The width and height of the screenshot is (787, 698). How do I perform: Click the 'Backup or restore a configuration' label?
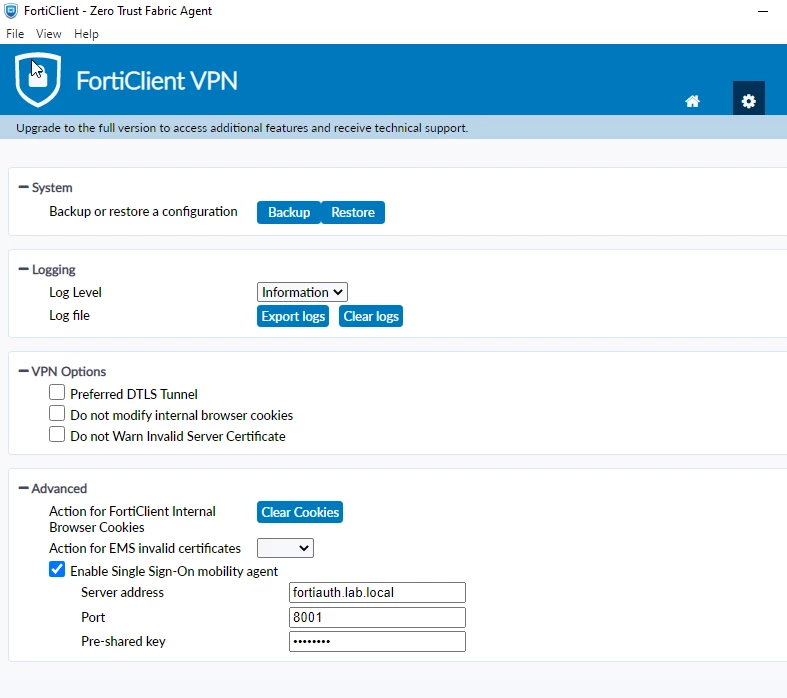point(143,212)
